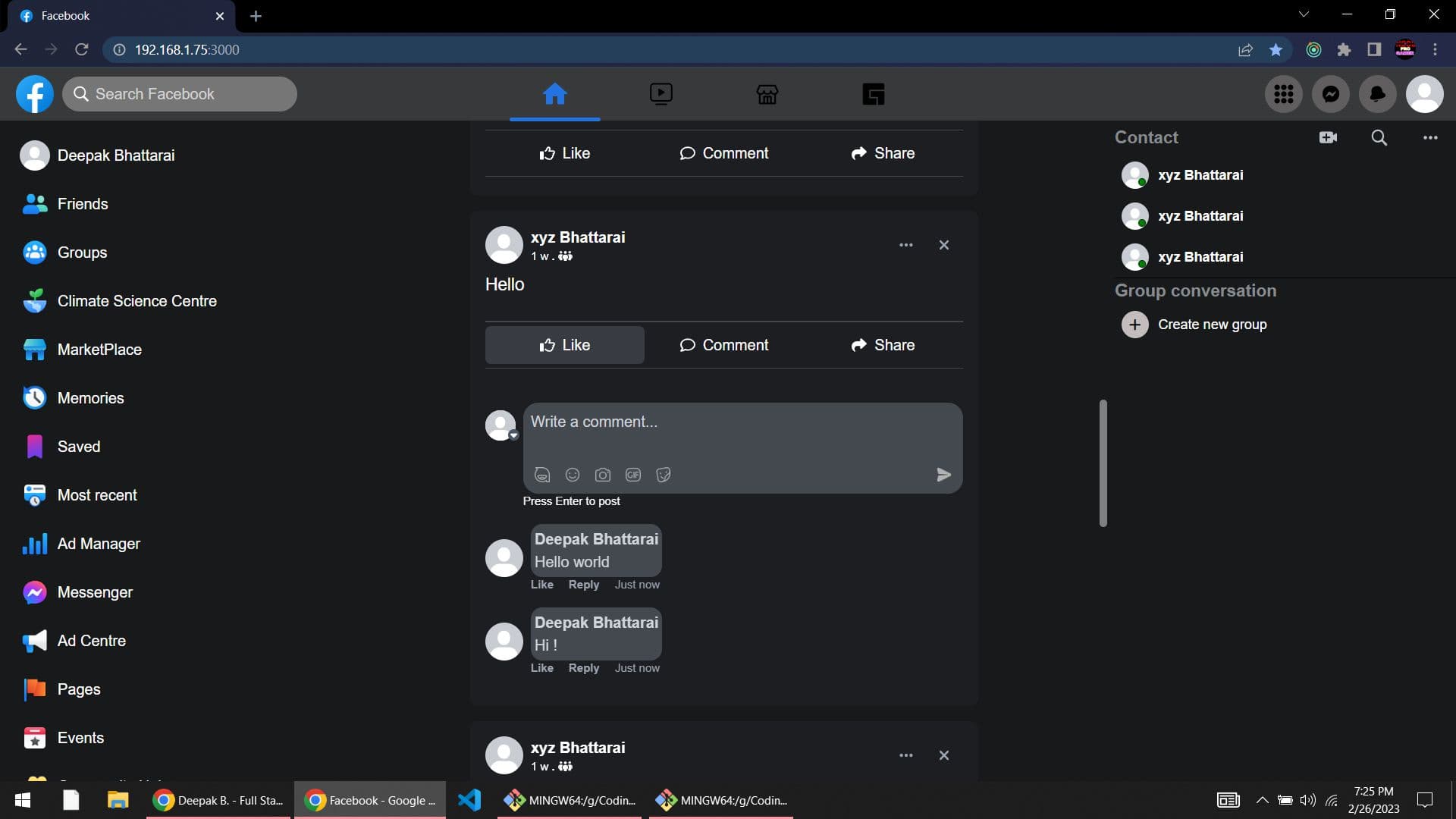The height and width of the screenshot is (819, 1456).
Task: Open Memories in the left sidebar
Action: 74,398
